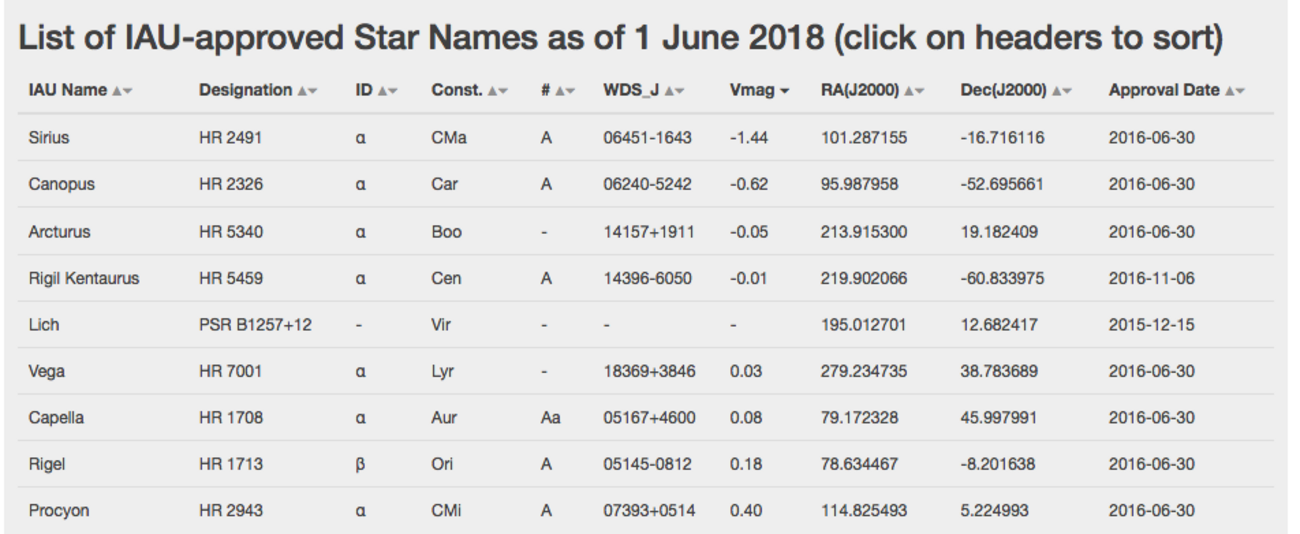This screenshot has width=1300, height=534.
Task: Click sort arrows next to WDS_J header
Action: pos(675,91)
